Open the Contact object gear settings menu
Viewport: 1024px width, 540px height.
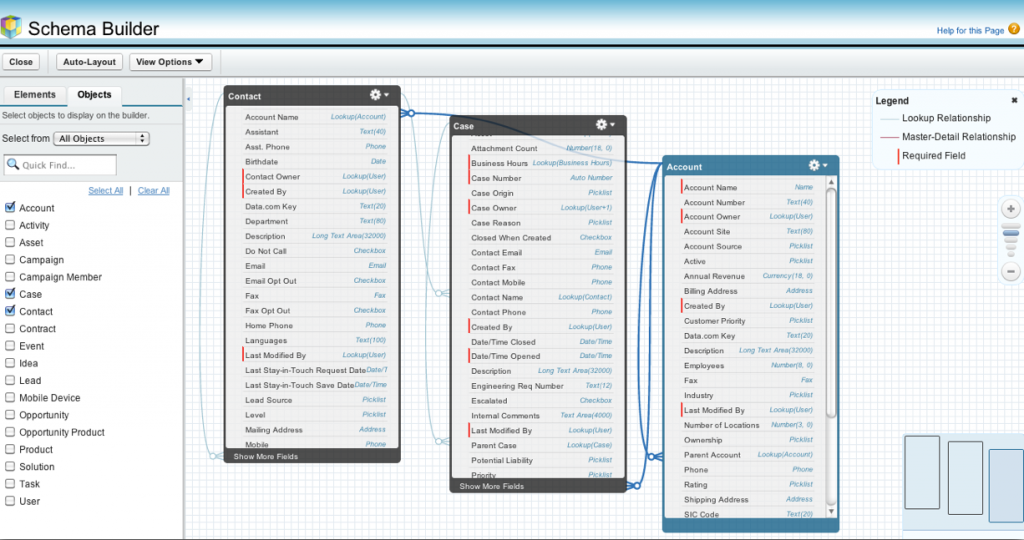tap(379, 95)
